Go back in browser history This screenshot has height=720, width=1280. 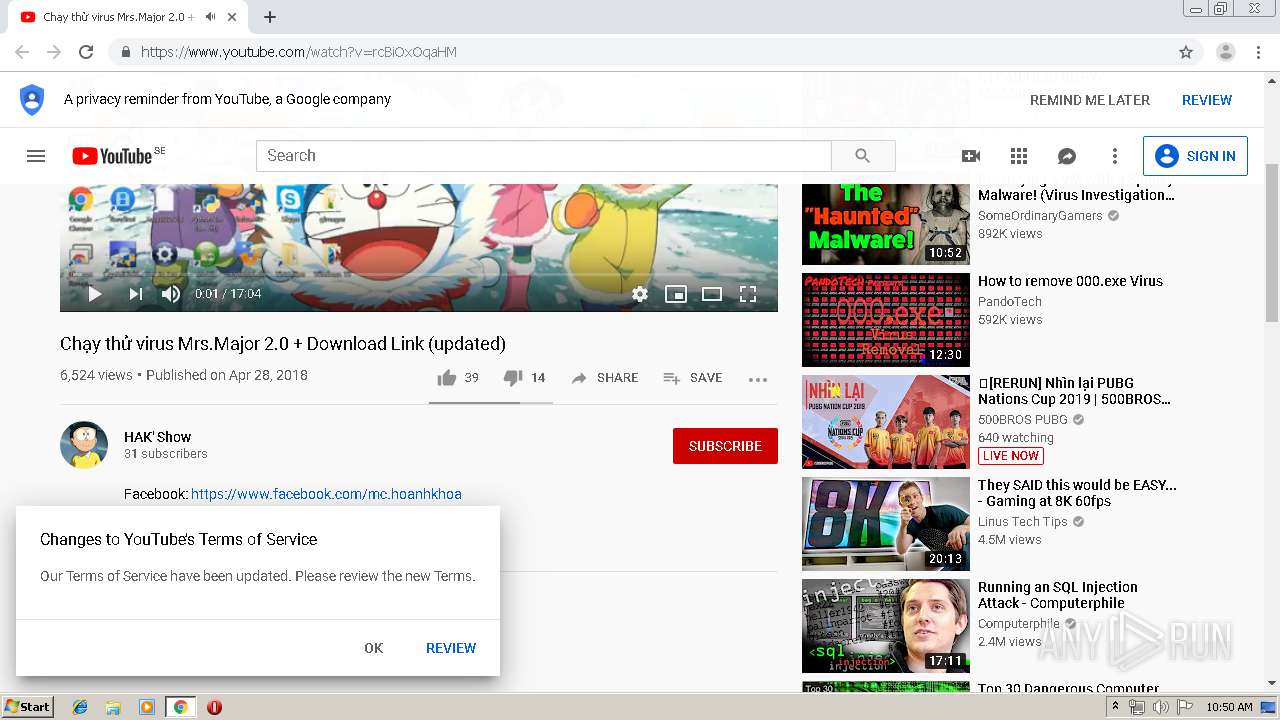pyautogui.click(x=22, y=52)
